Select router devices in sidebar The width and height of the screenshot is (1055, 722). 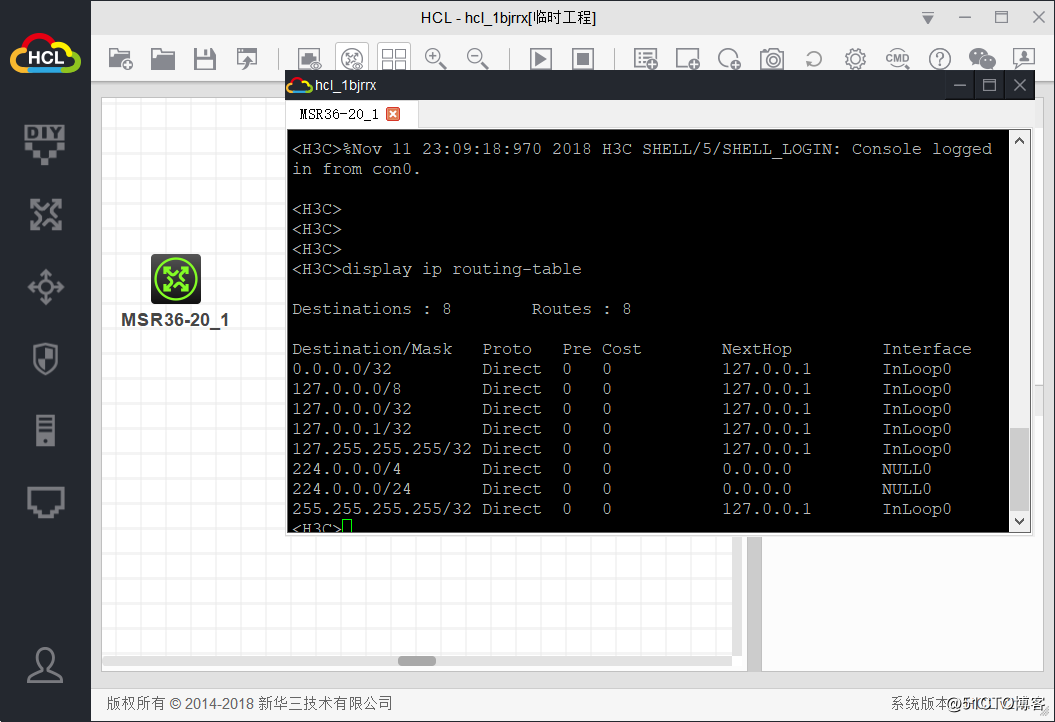[45, 215]
